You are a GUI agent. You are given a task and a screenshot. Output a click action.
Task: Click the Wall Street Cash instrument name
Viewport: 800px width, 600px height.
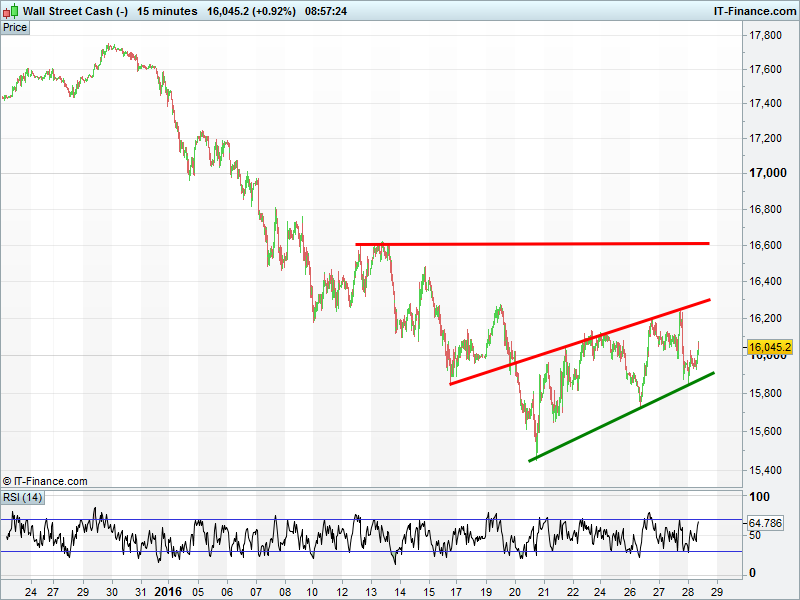tap(75, 11)
